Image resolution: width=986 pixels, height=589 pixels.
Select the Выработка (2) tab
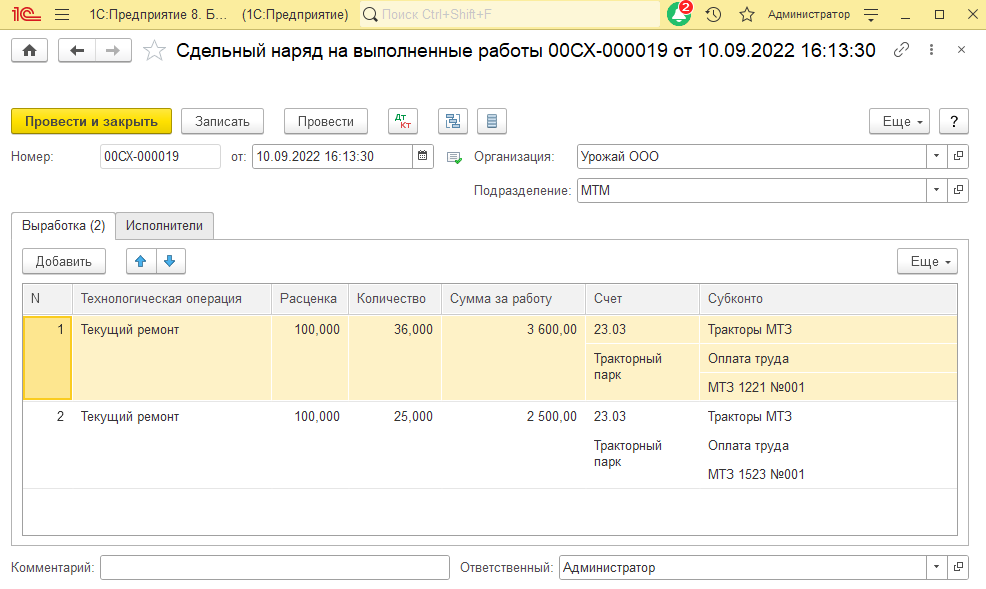tap(63, 226)
